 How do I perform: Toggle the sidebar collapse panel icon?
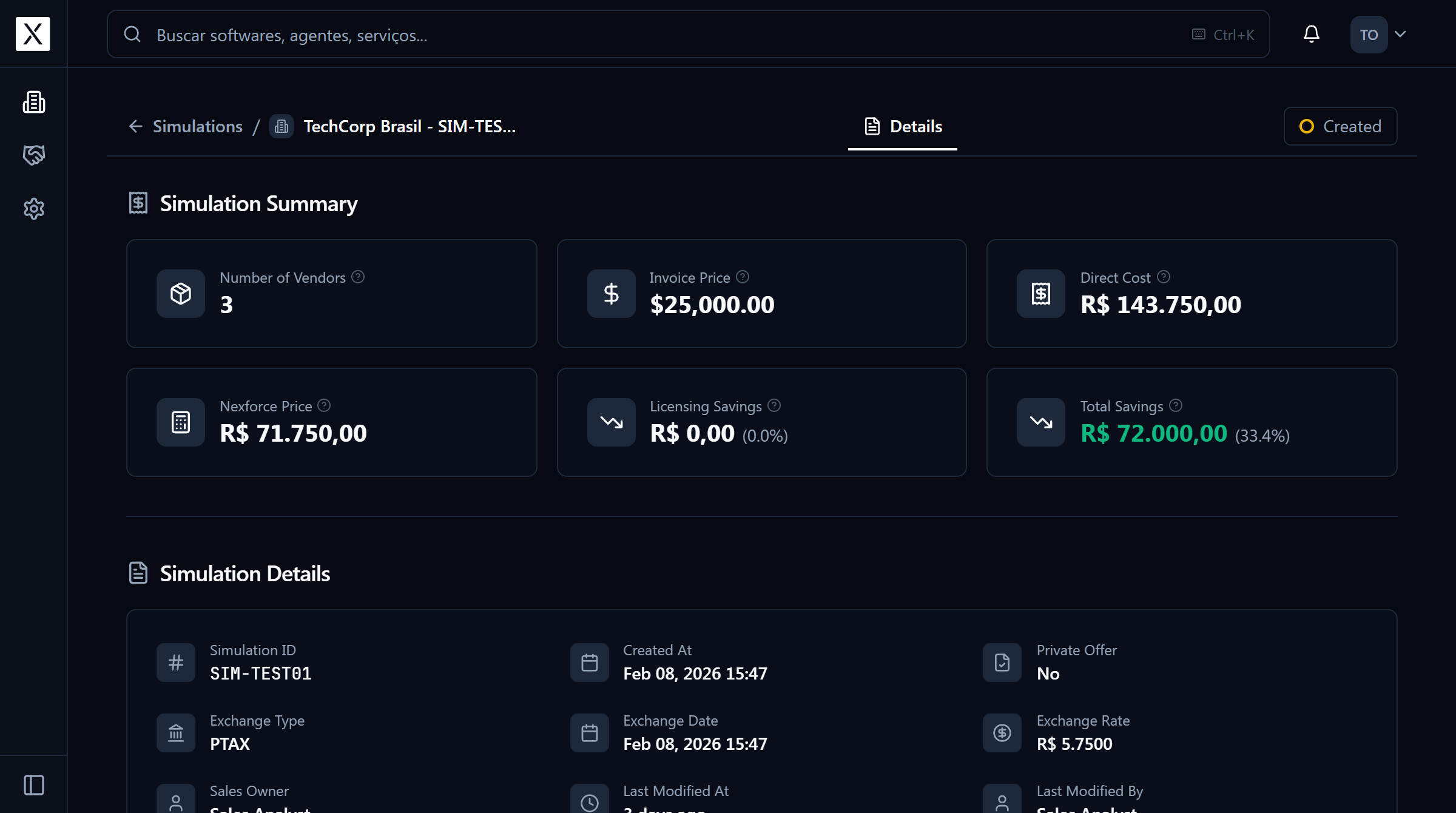pos(34,785)
